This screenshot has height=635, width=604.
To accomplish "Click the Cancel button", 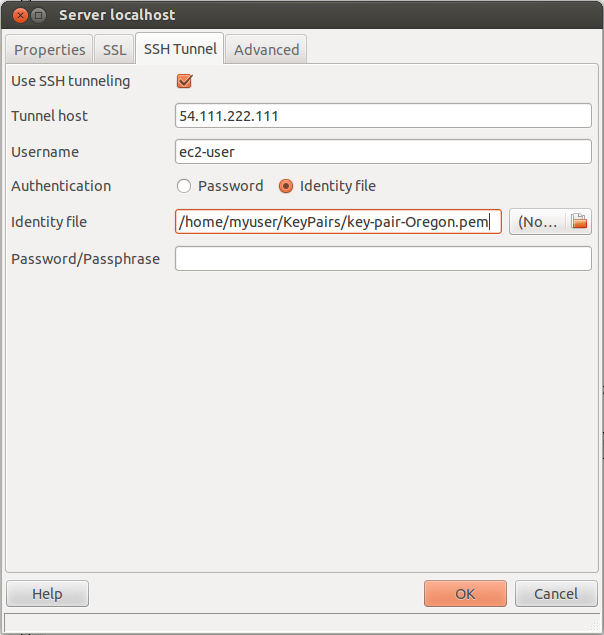I will 556,594.
